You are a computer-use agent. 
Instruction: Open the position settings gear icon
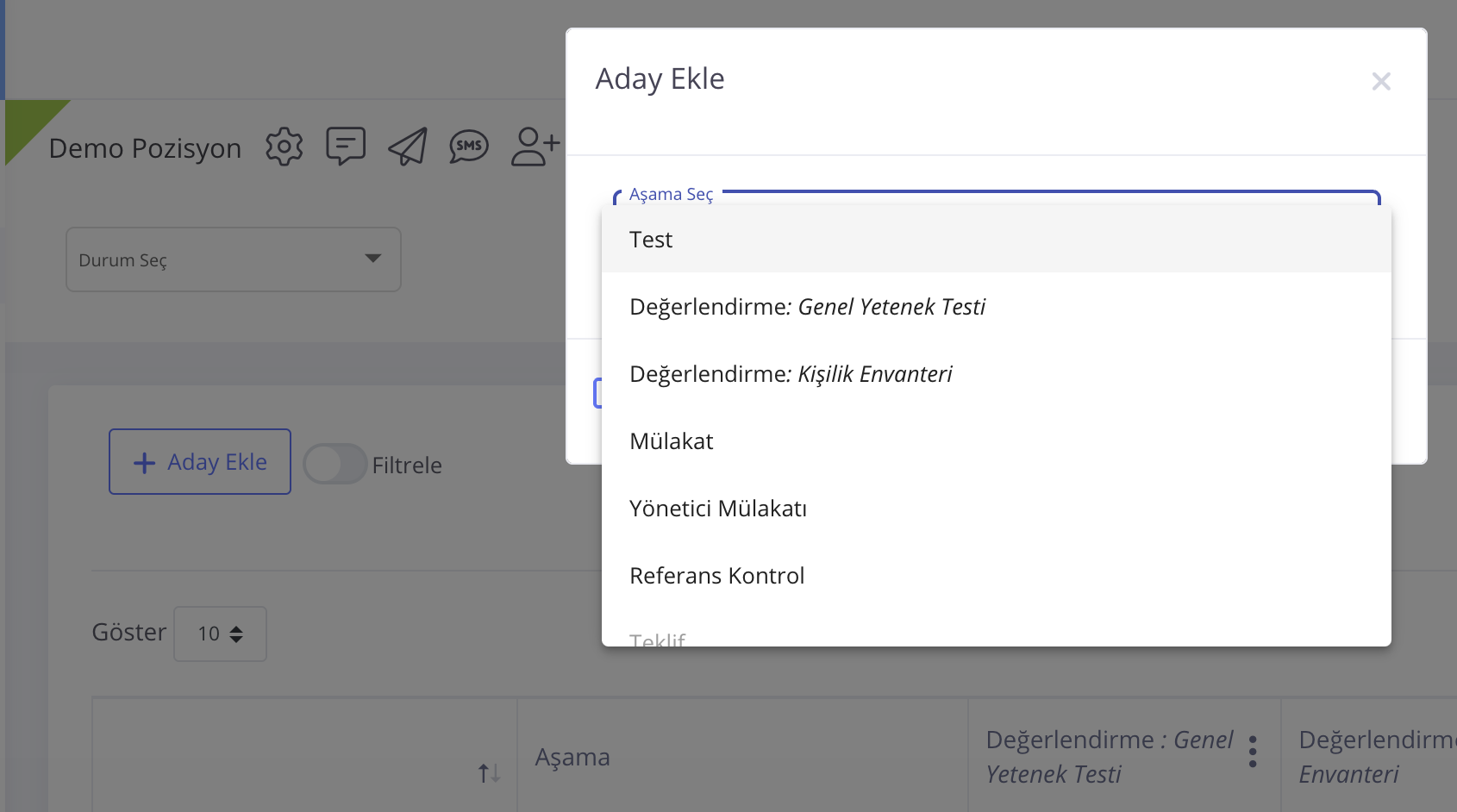coord(284,147)
